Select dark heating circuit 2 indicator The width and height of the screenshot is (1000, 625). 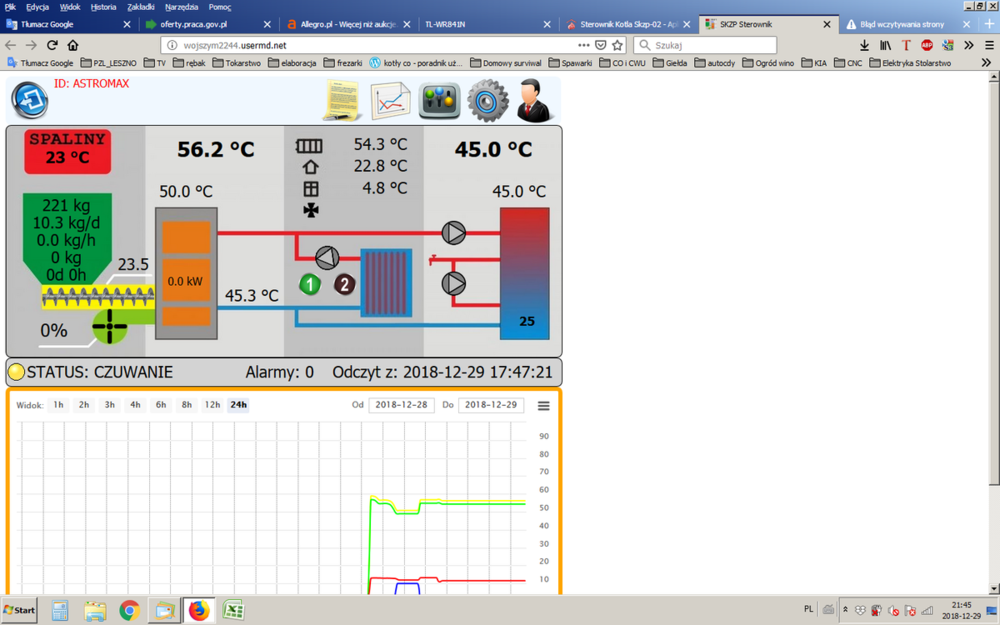(344, 285)
